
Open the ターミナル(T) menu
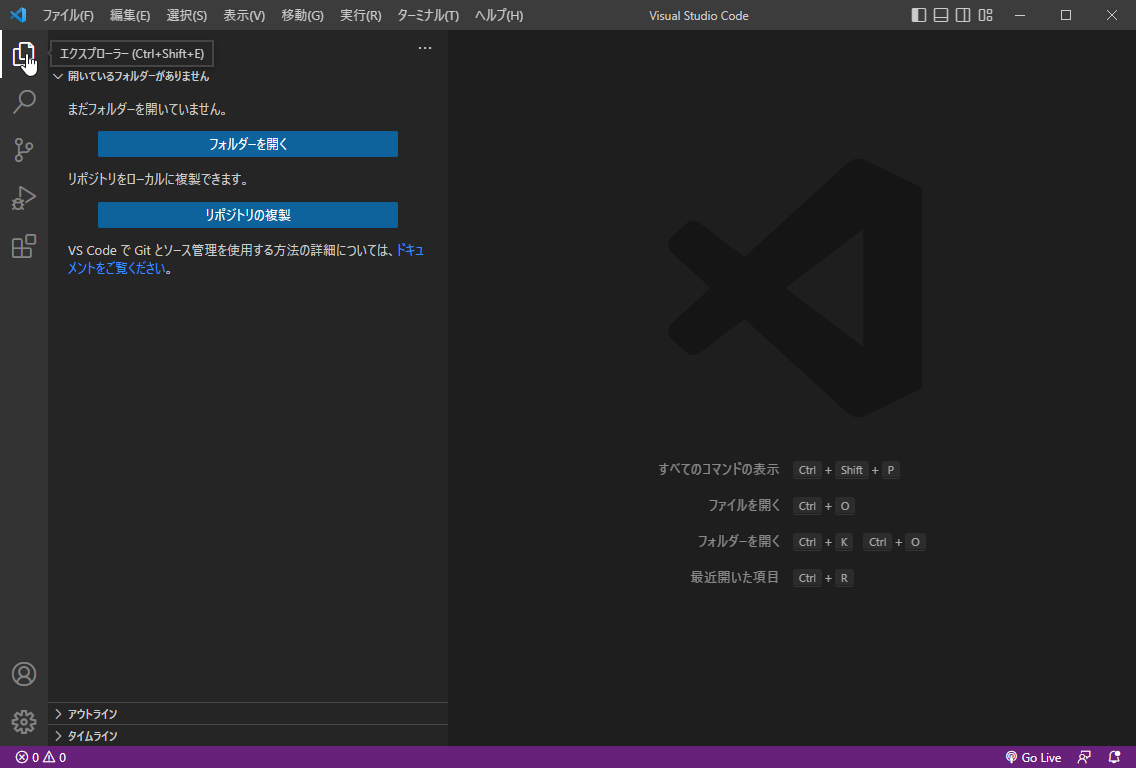pos(428,15)
